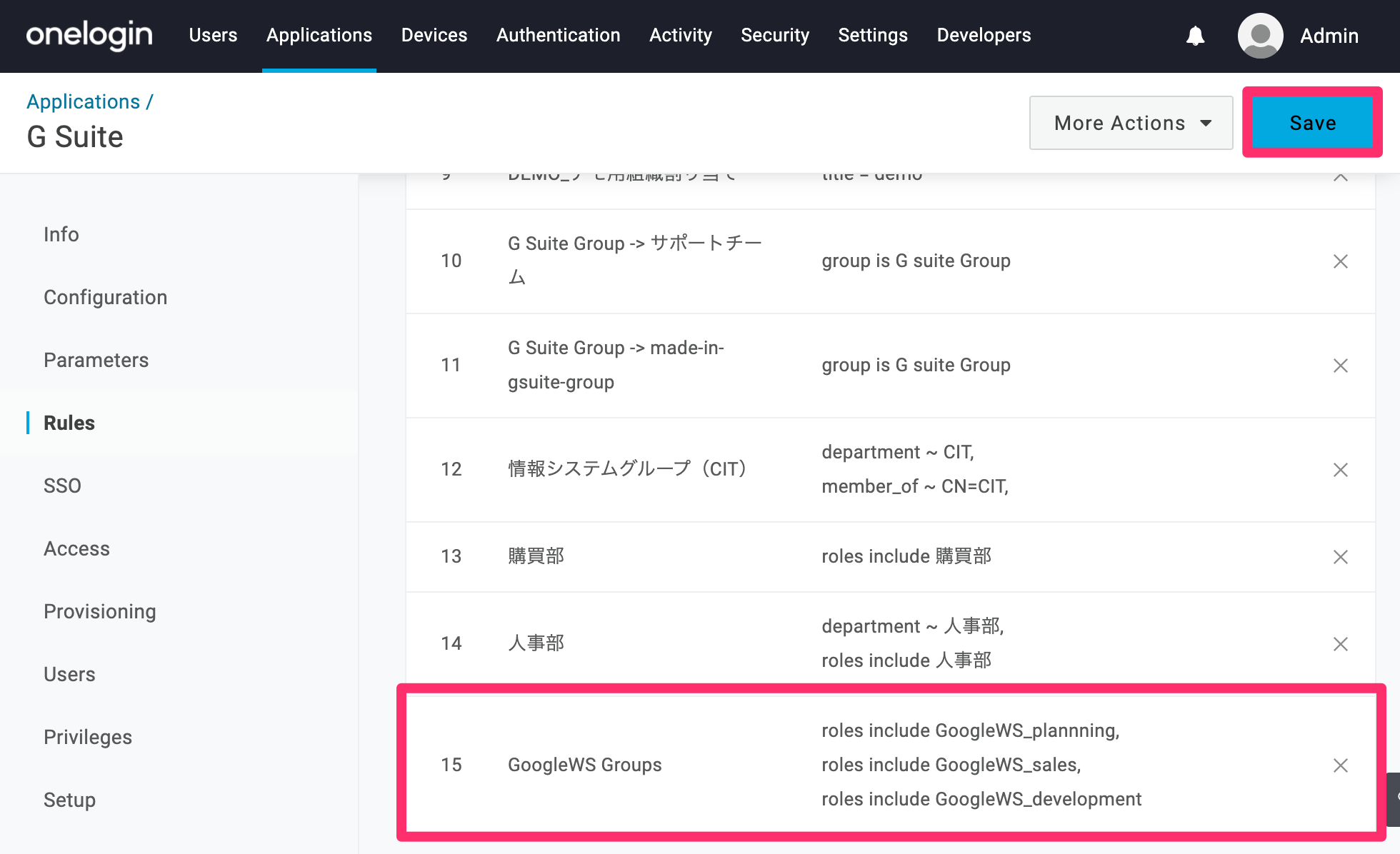Switch to the Privileges tab

88,737
